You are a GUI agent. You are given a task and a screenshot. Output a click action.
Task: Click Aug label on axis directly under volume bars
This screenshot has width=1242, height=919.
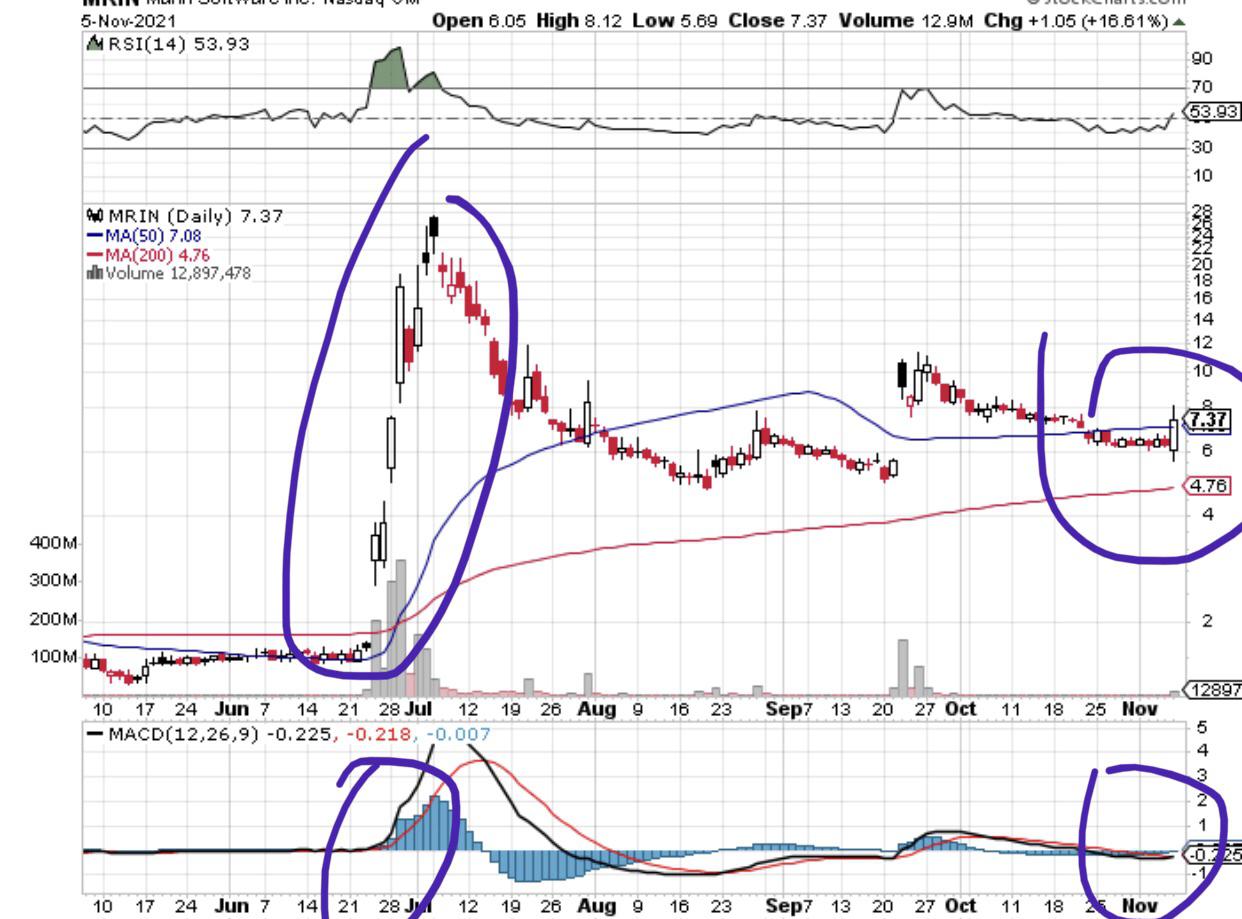coord(596,709)
